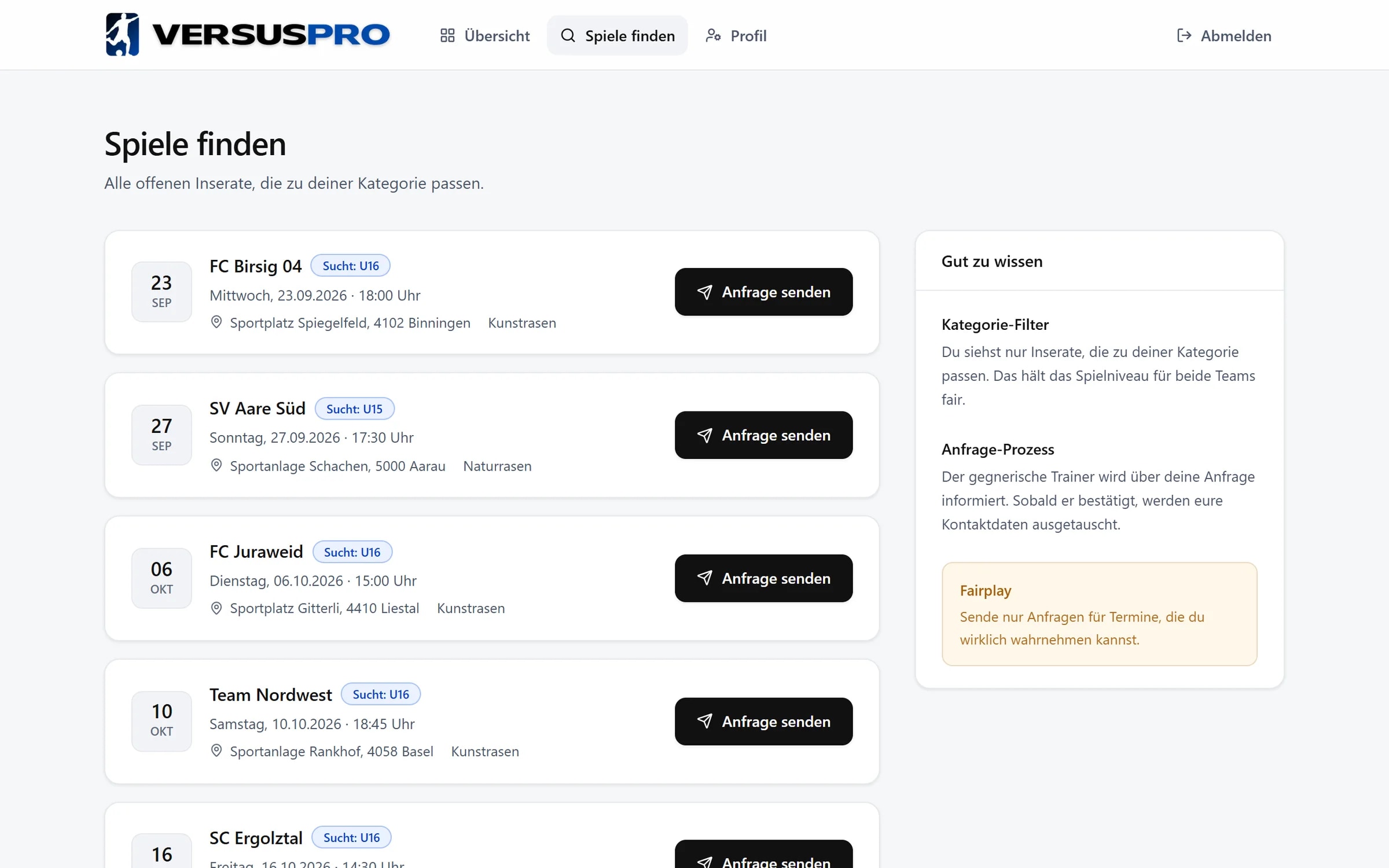Click the 27 SEP date badge
Image resolution: width=1389 pixels, height=868 pixels.
point(161,435)
